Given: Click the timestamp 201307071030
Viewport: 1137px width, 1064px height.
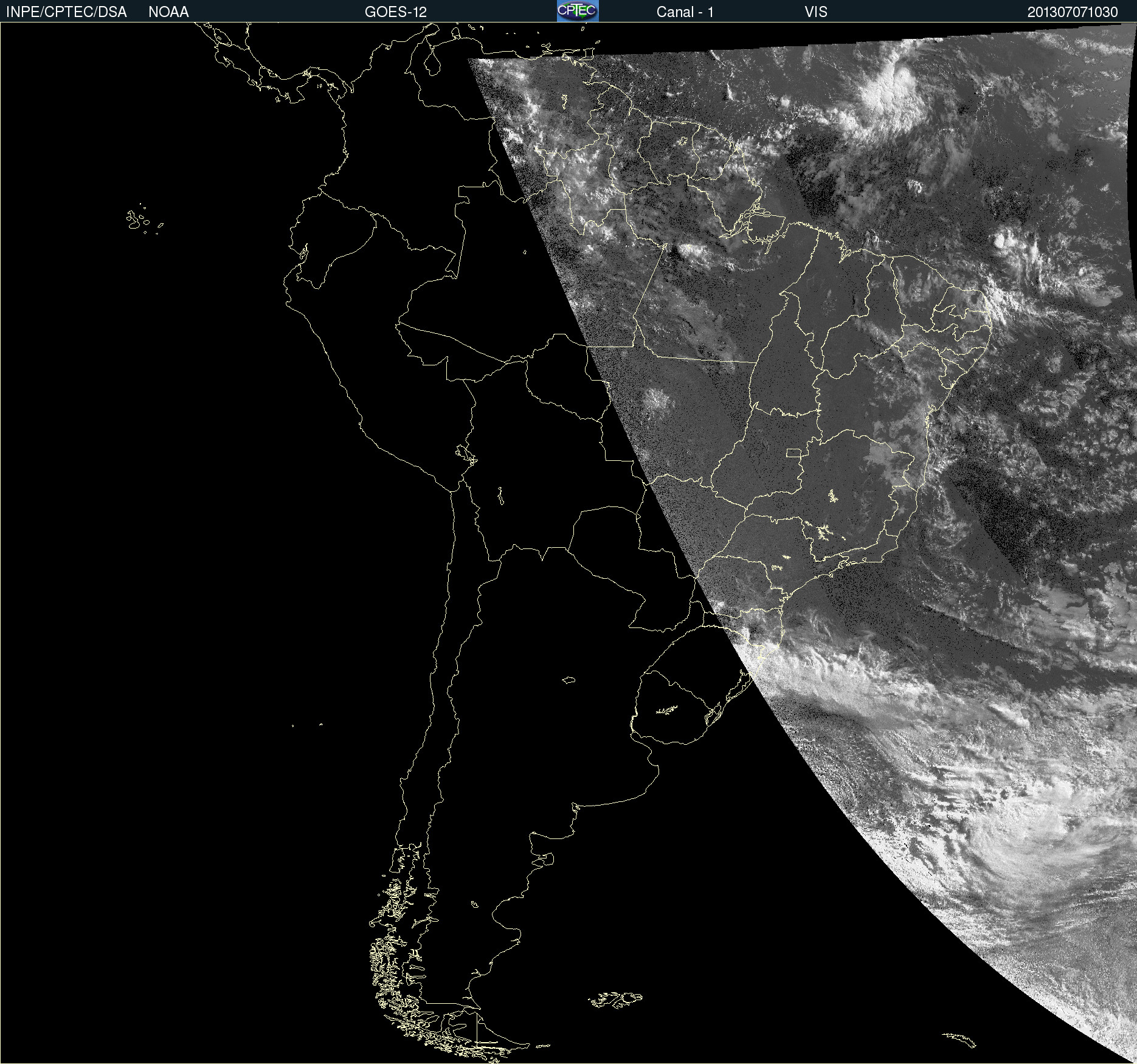Looking at the screenshot, I should coord(1073,12).
